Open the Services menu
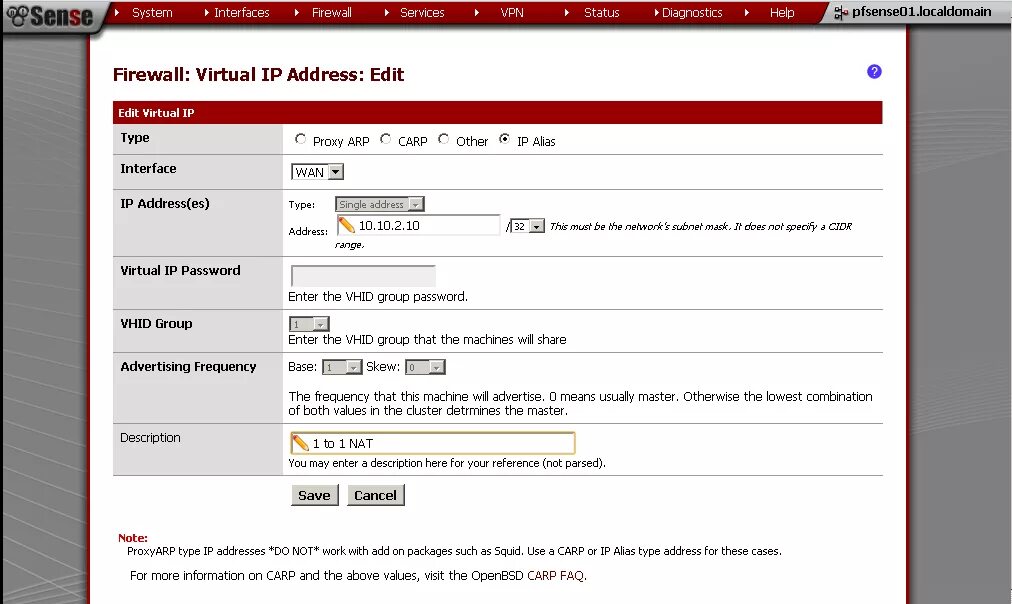1012x604 pixels. tap(422, 12)
